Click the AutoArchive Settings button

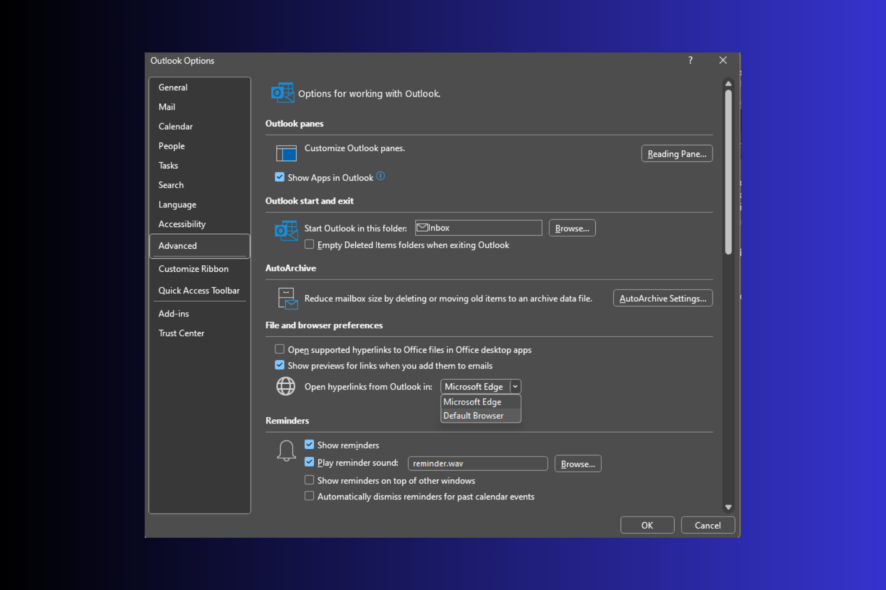[x=662, y=297]
